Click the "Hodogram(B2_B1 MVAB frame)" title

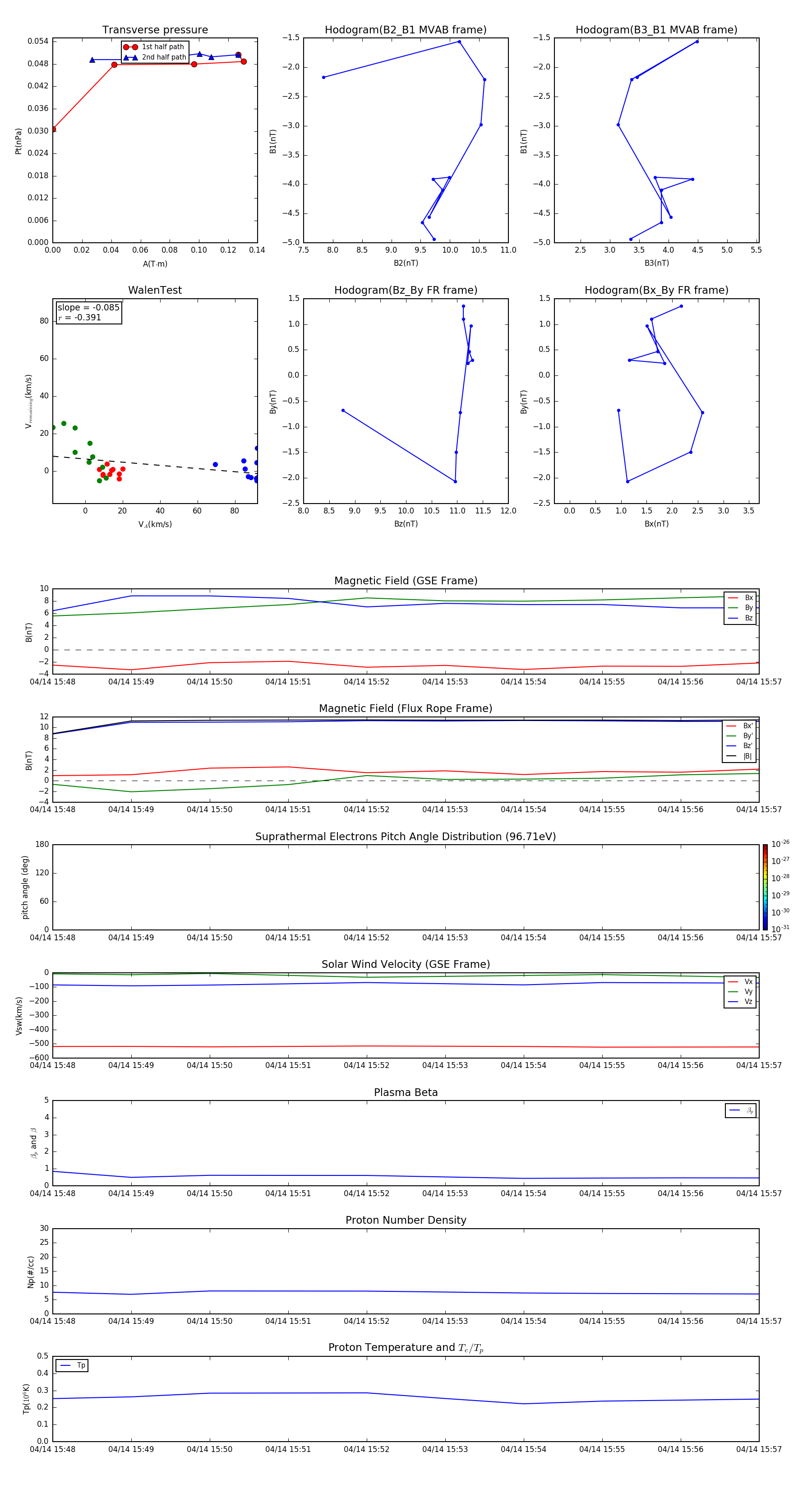[x=406, y=30]
